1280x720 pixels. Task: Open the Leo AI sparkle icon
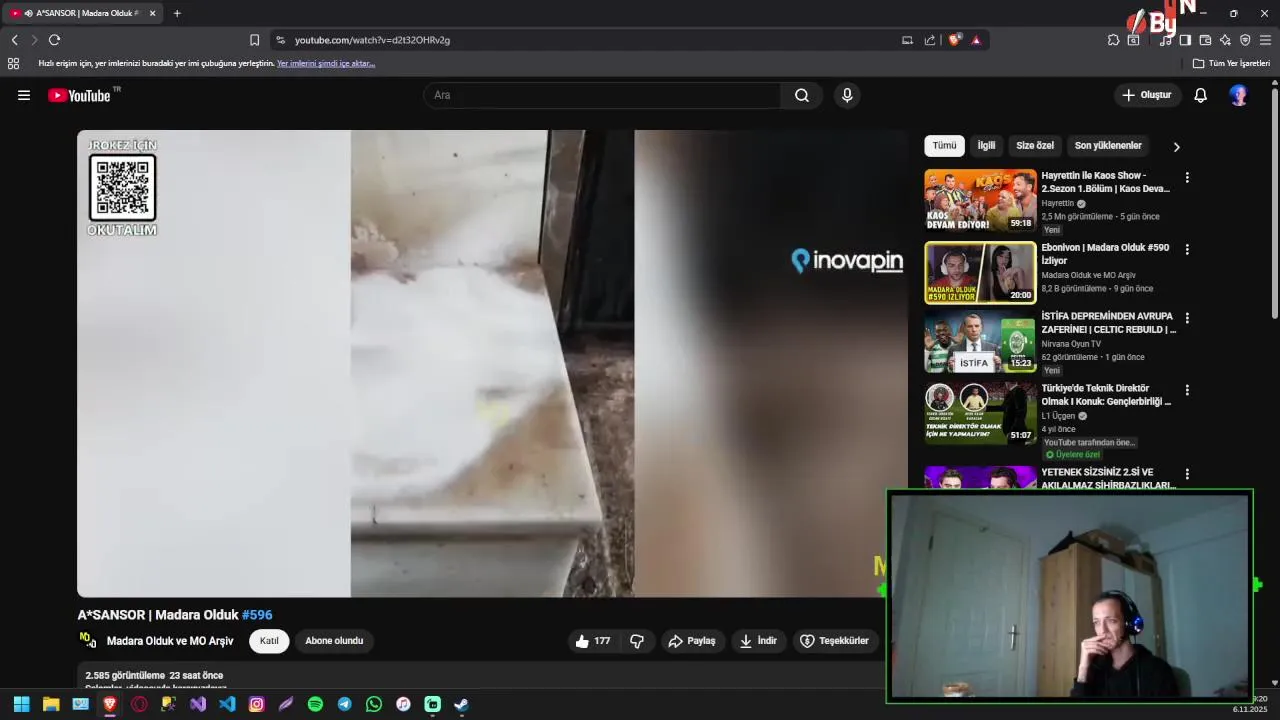tap(1225, 40)
